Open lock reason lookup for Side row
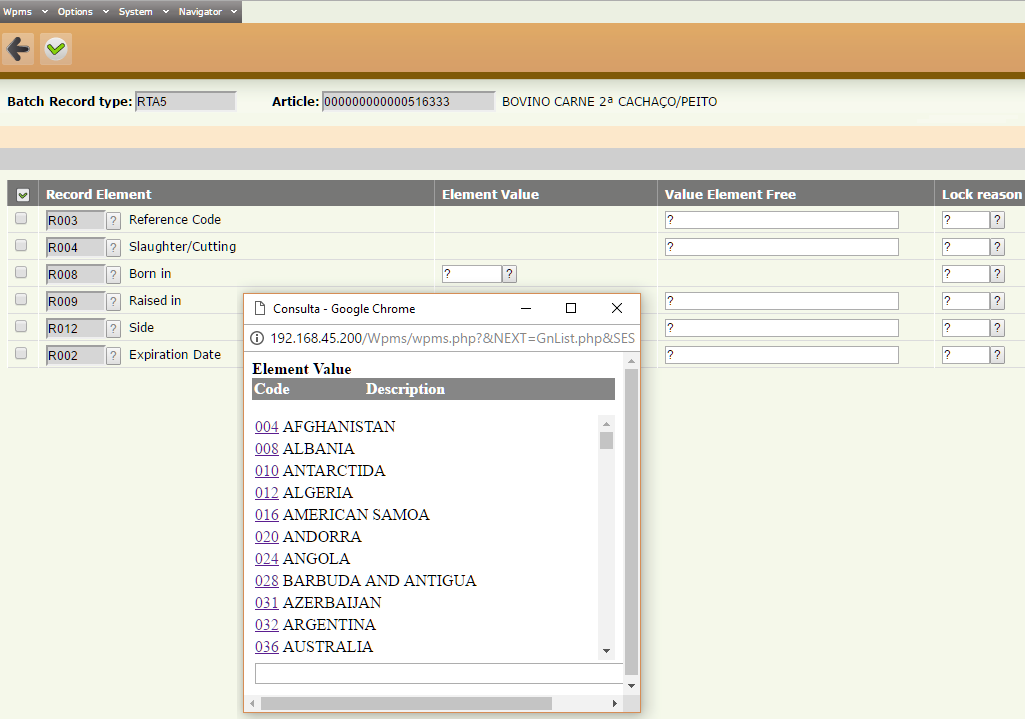 click(x=998, y=328)
